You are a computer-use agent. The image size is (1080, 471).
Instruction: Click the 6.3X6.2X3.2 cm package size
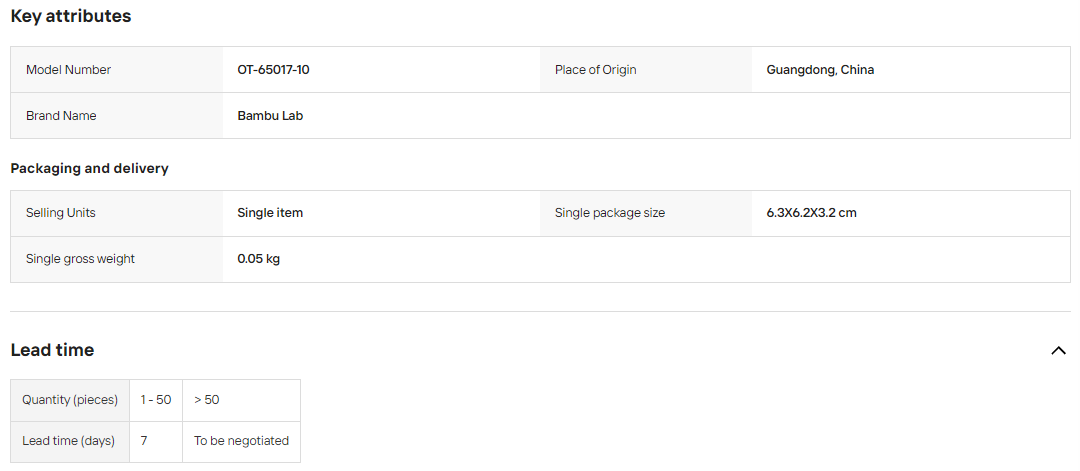[811, 213]
